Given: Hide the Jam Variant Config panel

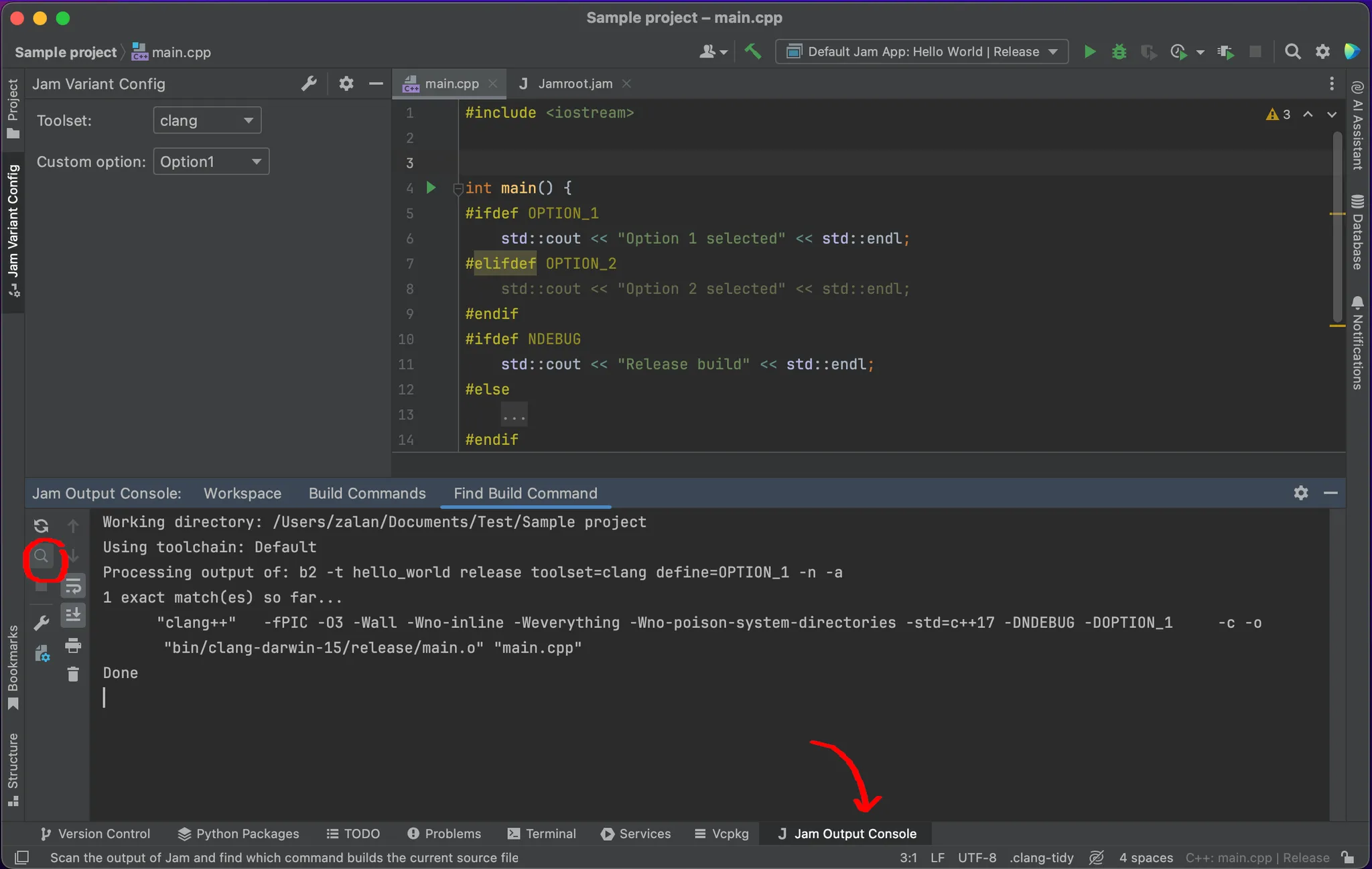Looking at the screenshot, I should pyautogui.click(x=376, y=84).
